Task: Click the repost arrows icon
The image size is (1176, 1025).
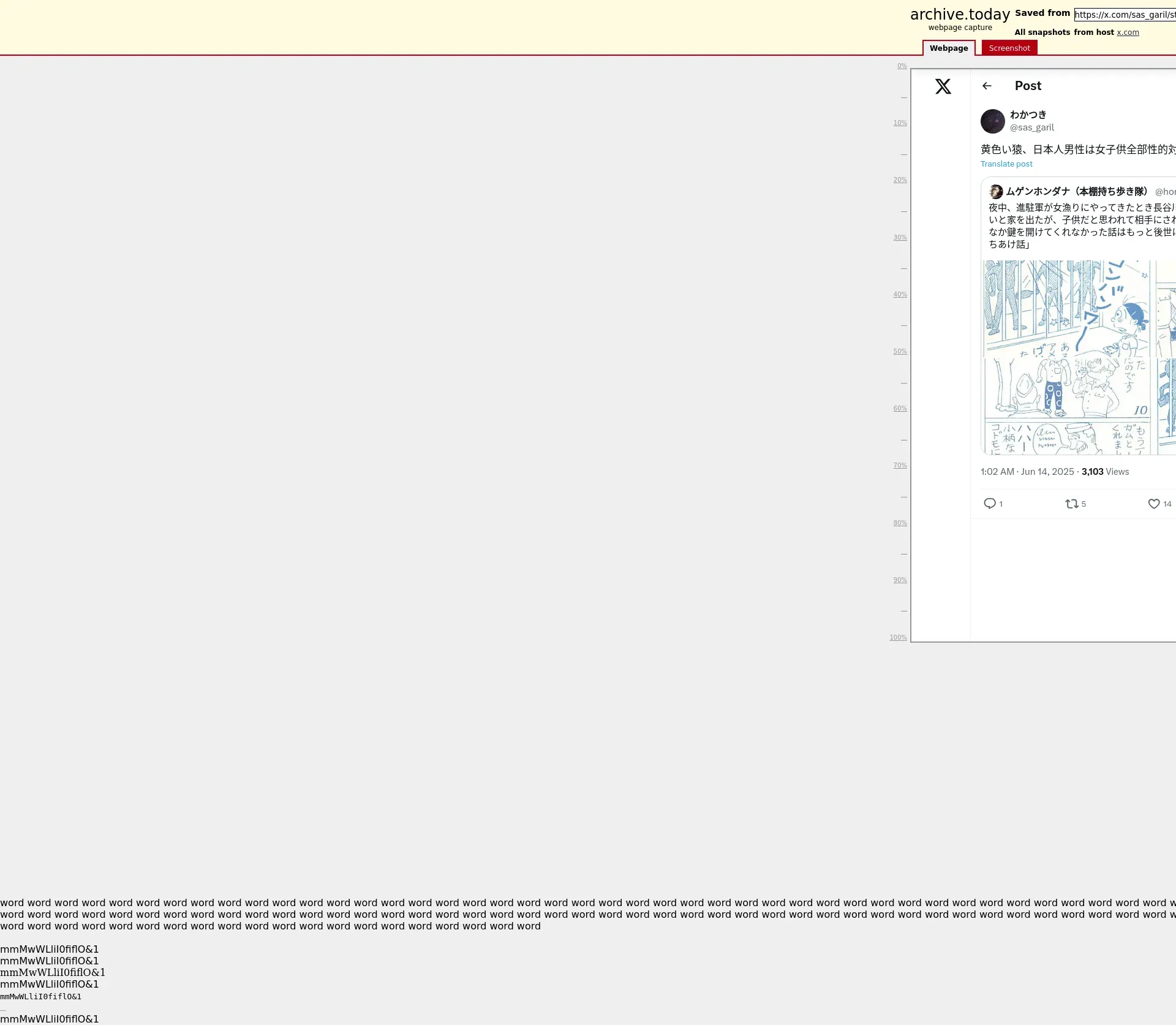Action: [1071, 504]
